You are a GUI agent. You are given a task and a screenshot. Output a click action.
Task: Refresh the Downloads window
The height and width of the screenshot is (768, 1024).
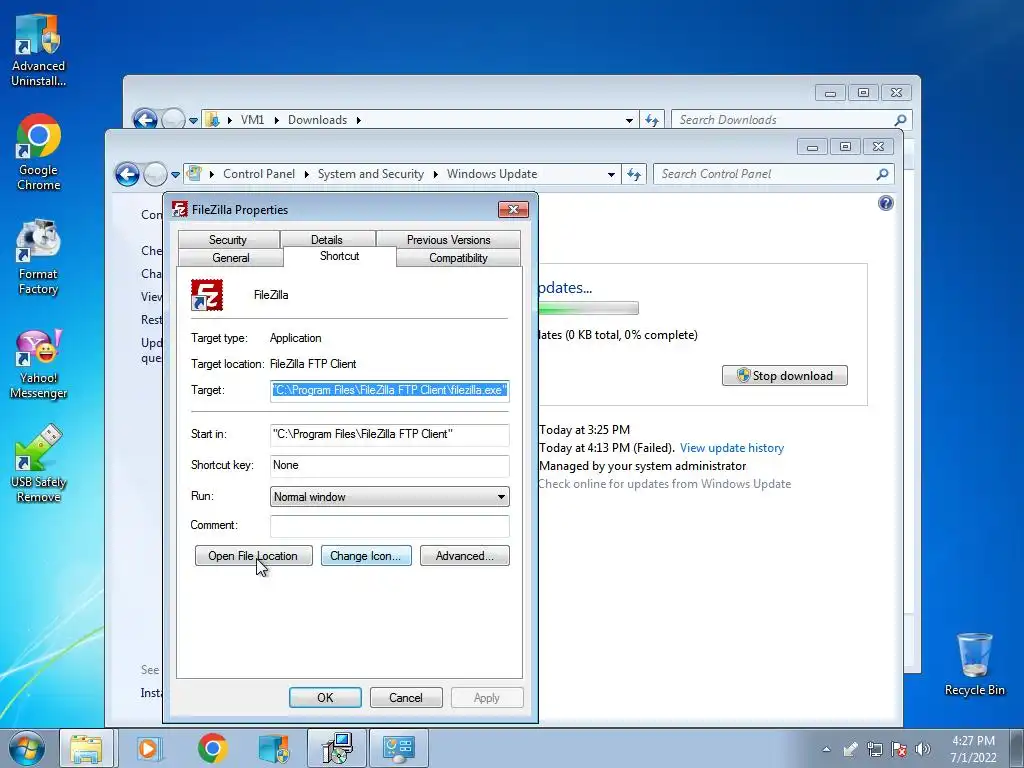pyautogui.click(x=652, y=120)
